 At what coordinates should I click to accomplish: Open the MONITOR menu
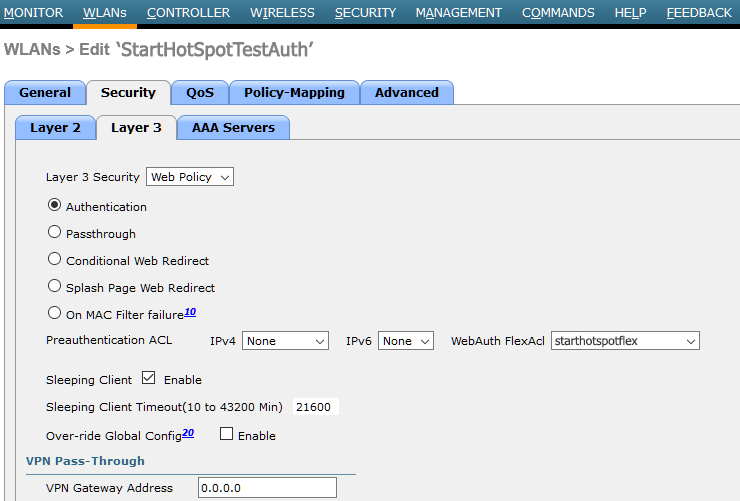[x=33, y=13]
